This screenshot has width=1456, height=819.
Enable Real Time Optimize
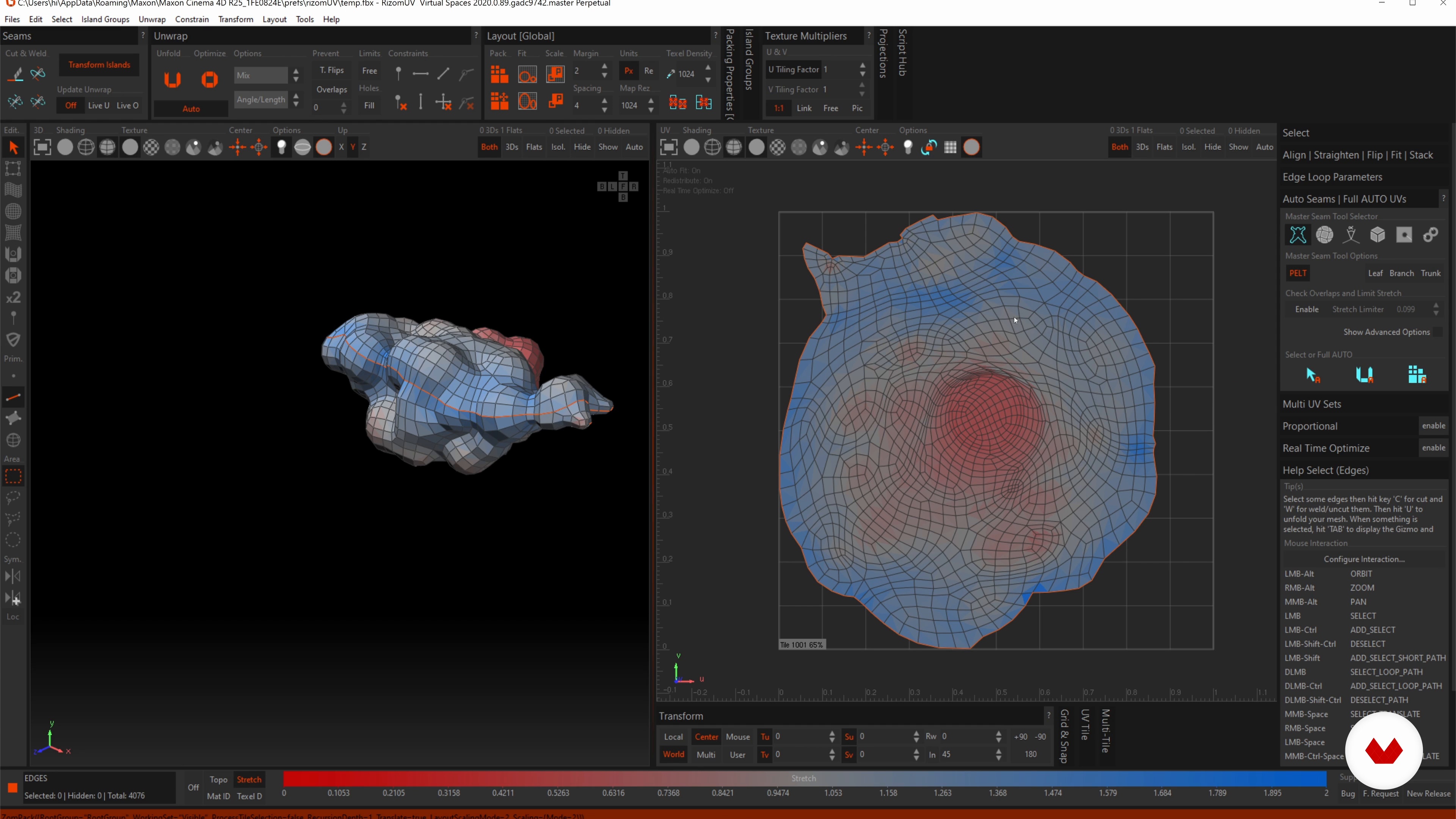click(x=1433, y=448)
